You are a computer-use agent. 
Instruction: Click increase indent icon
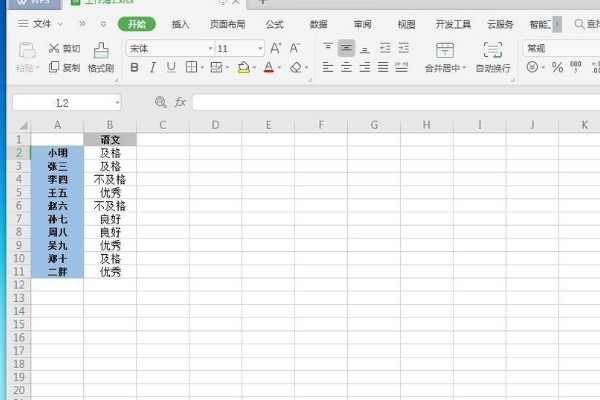[x=403, y=48]
